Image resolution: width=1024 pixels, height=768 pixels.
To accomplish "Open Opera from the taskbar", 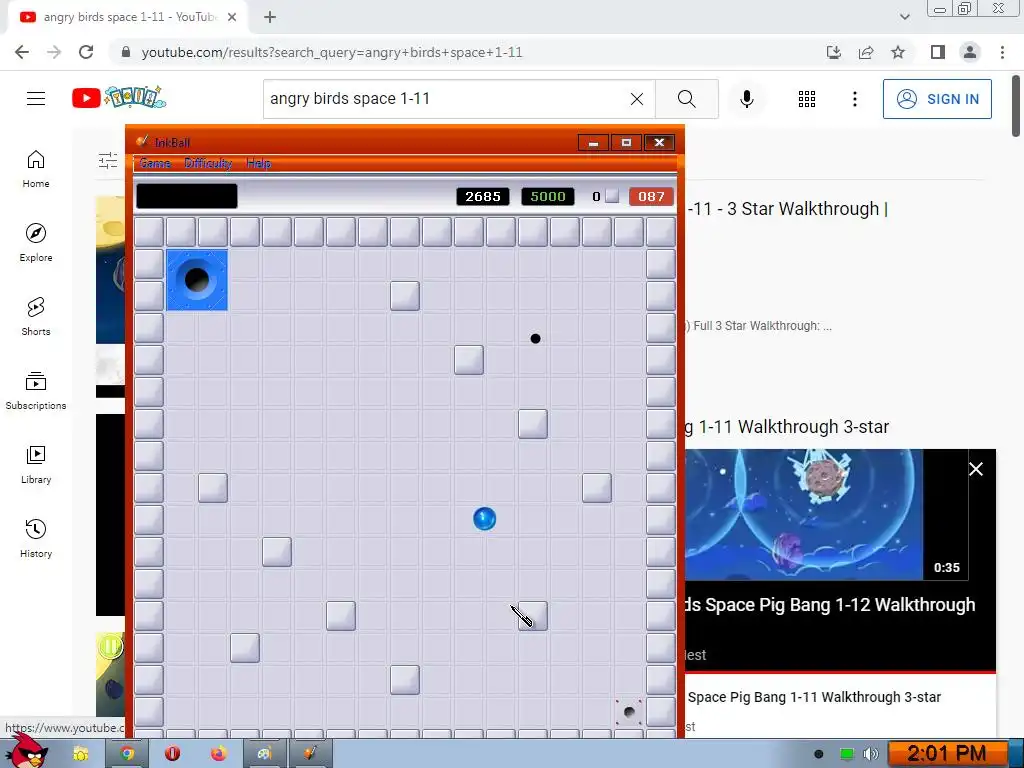I will 172,754.
